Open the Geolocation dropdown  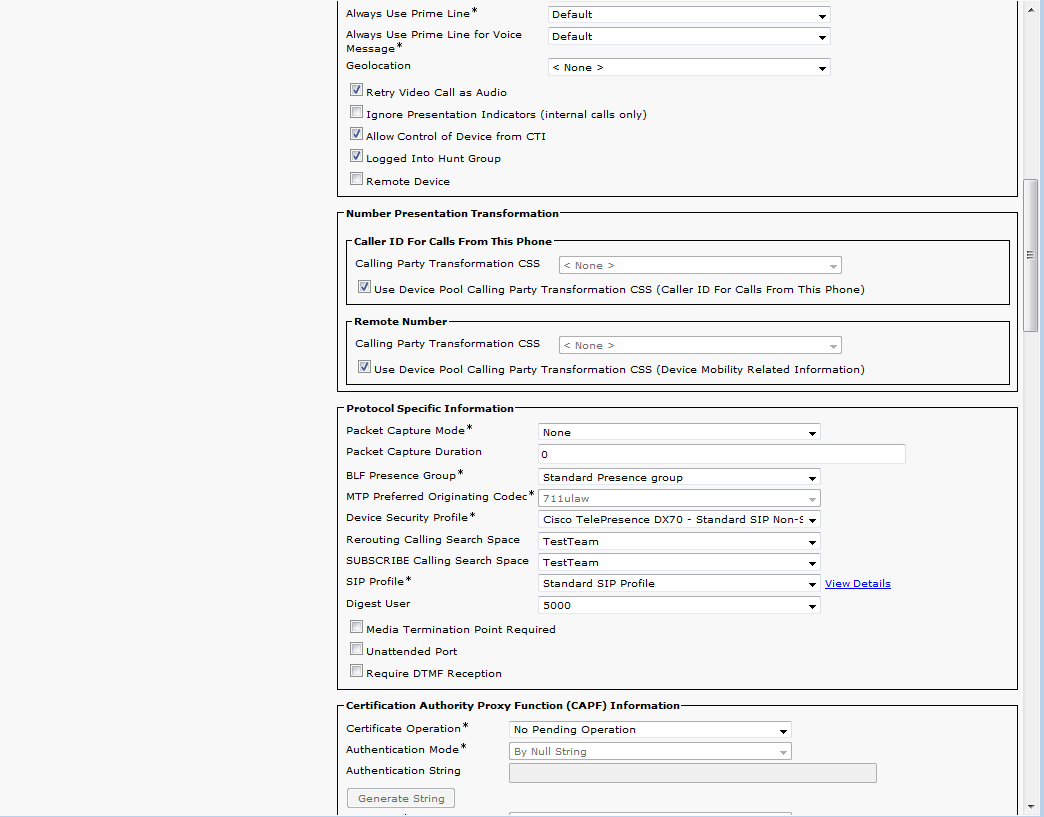pos(689,68)
